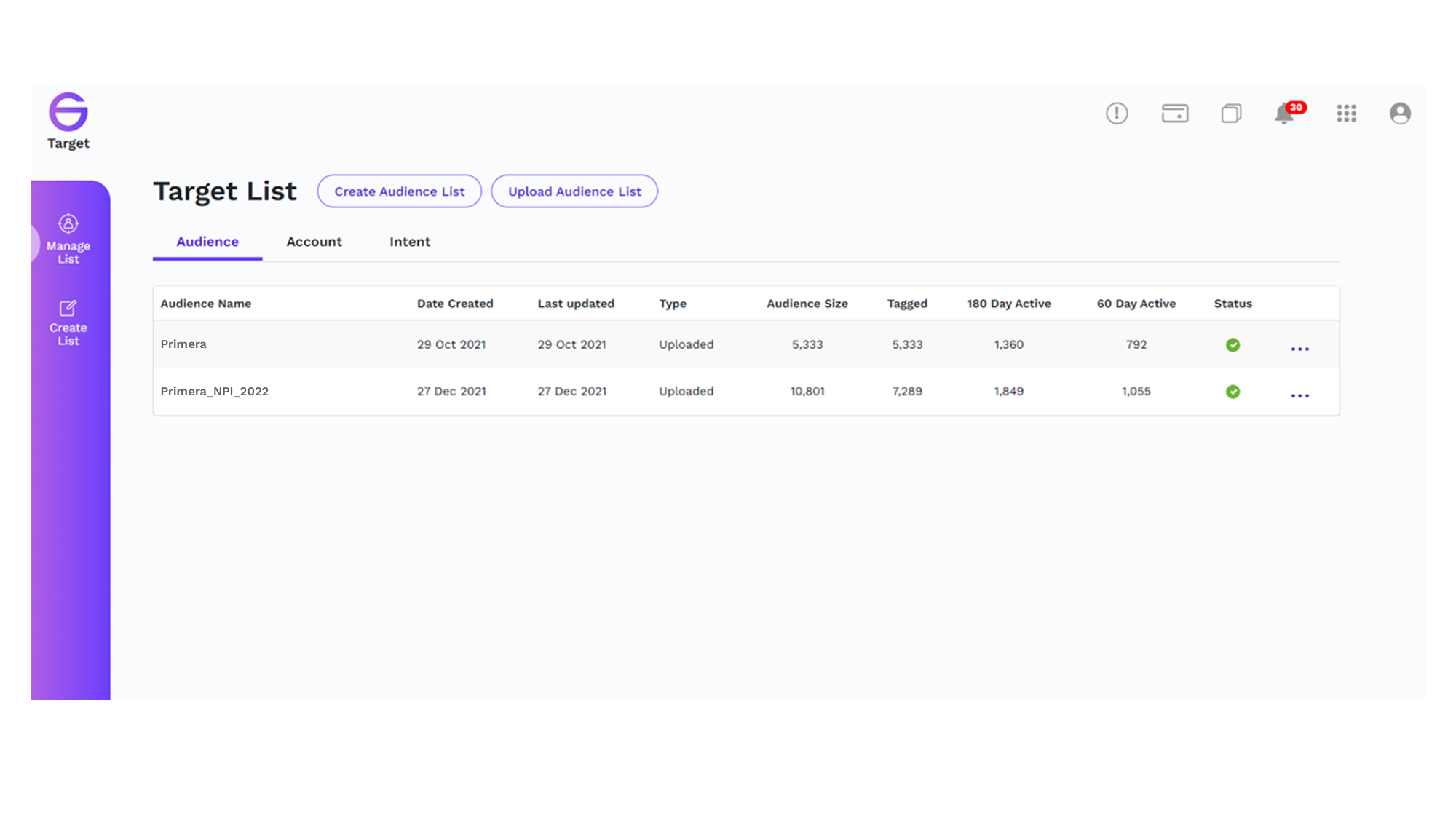
Task: Open the more options menu for Primera_NPI_2022
Action: point(1300,395)
